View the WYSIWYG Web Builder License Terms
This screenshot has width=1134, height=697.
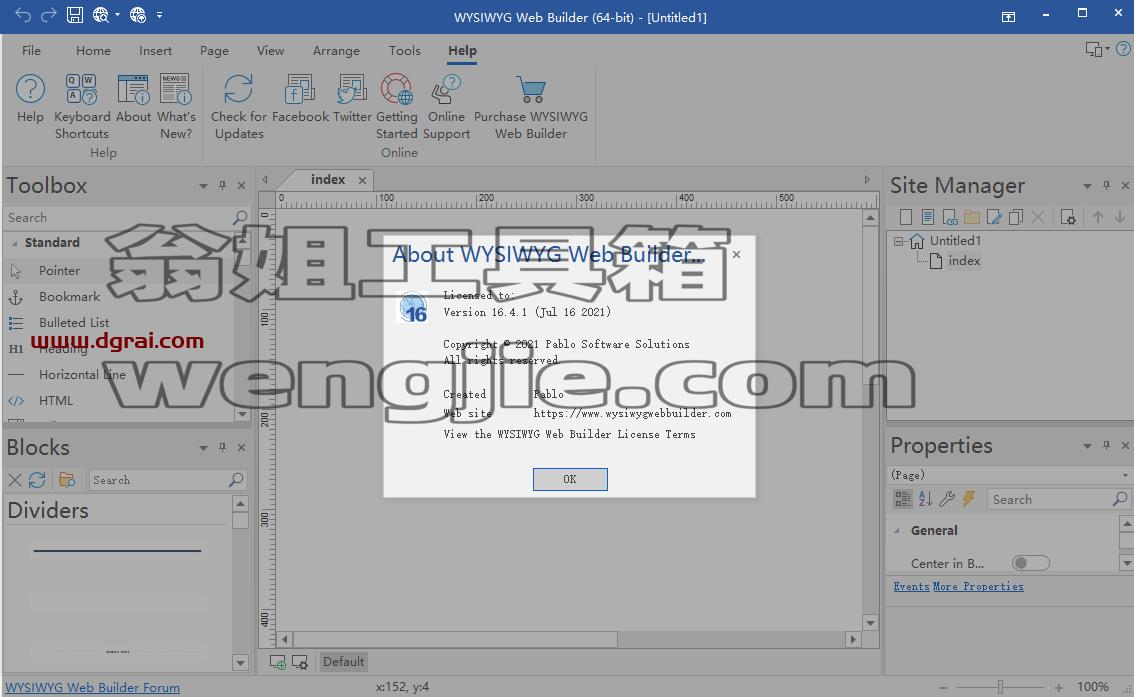click(x=569, y=434)
